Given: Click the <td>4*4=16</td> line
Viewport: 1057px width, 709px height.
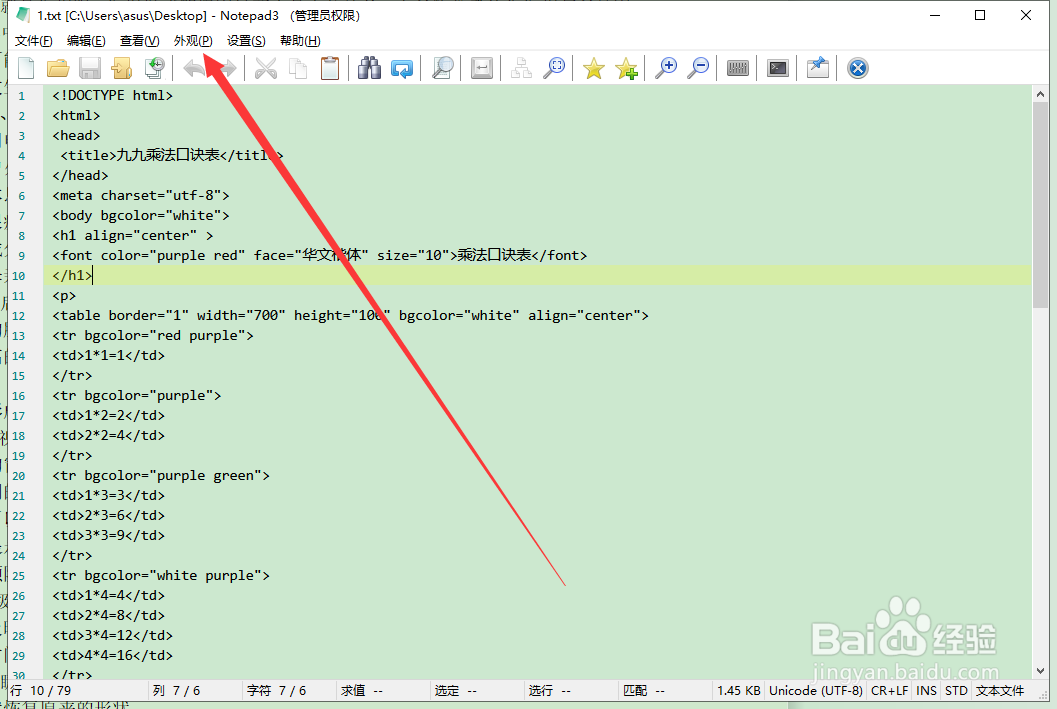Looking at the screenshot, I should (x=113, y=655).
